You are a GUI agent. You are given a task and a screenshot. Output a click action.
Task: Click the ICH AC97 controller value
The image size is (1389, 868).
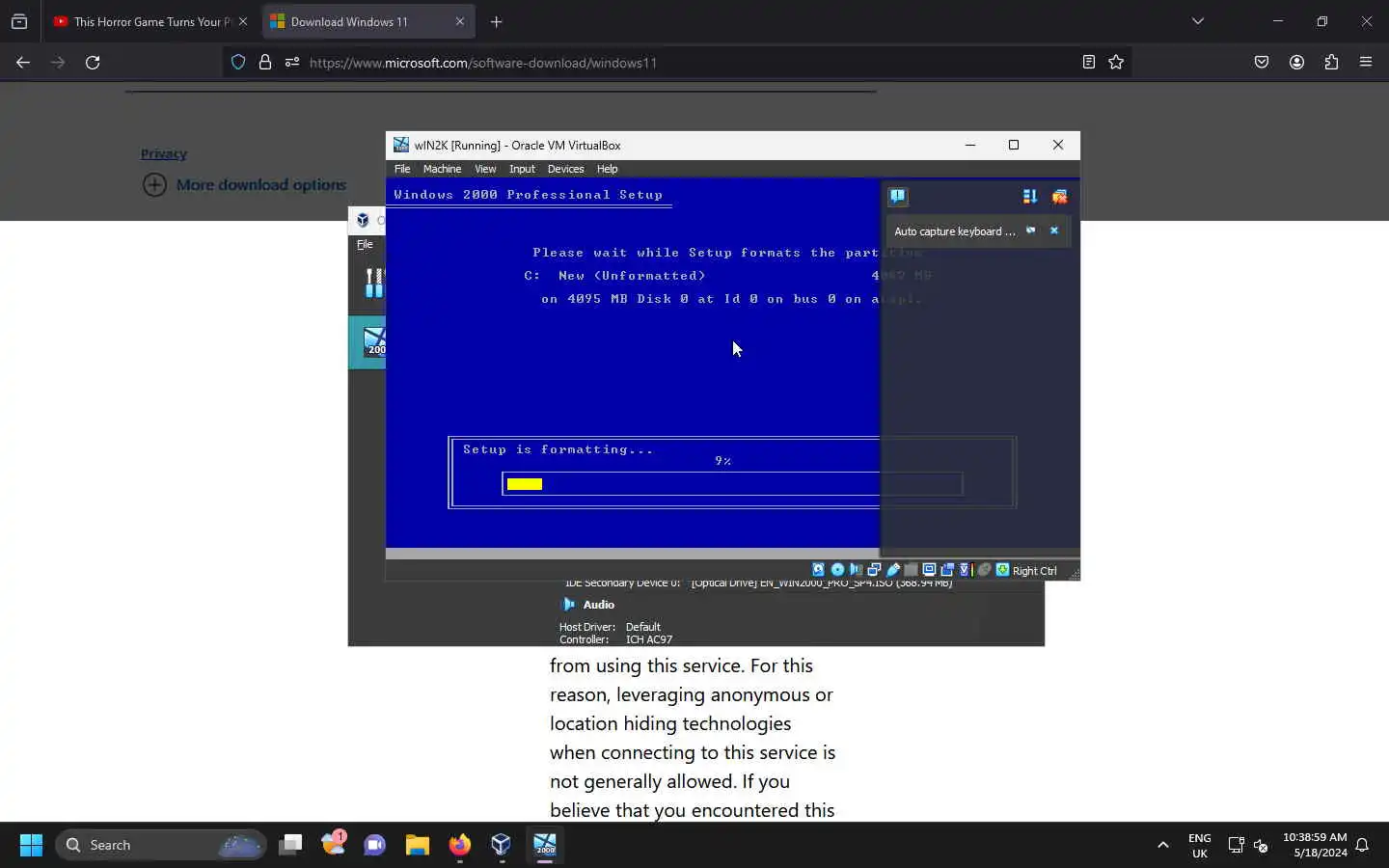coord(649,639)
